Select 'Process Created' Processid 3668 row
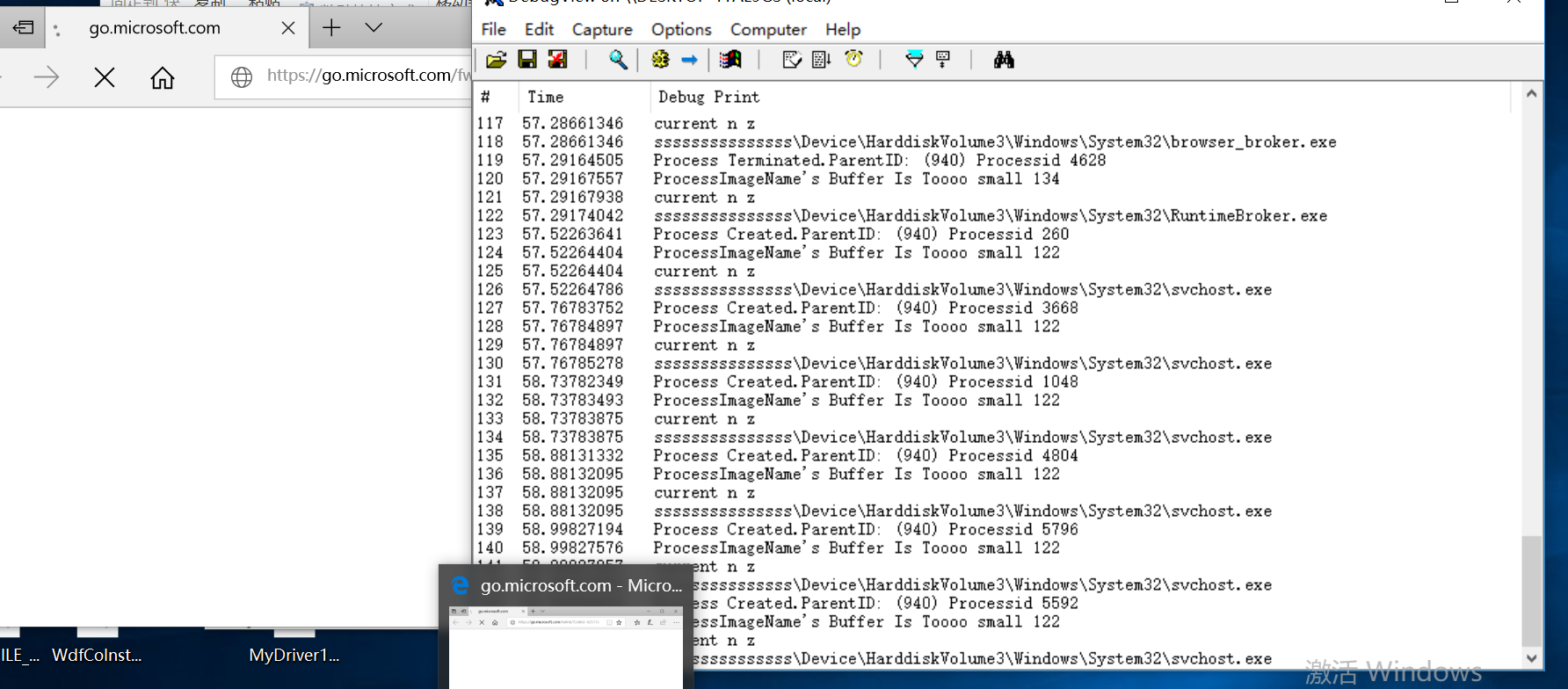The image size is (1568, 689). [994, 308]
